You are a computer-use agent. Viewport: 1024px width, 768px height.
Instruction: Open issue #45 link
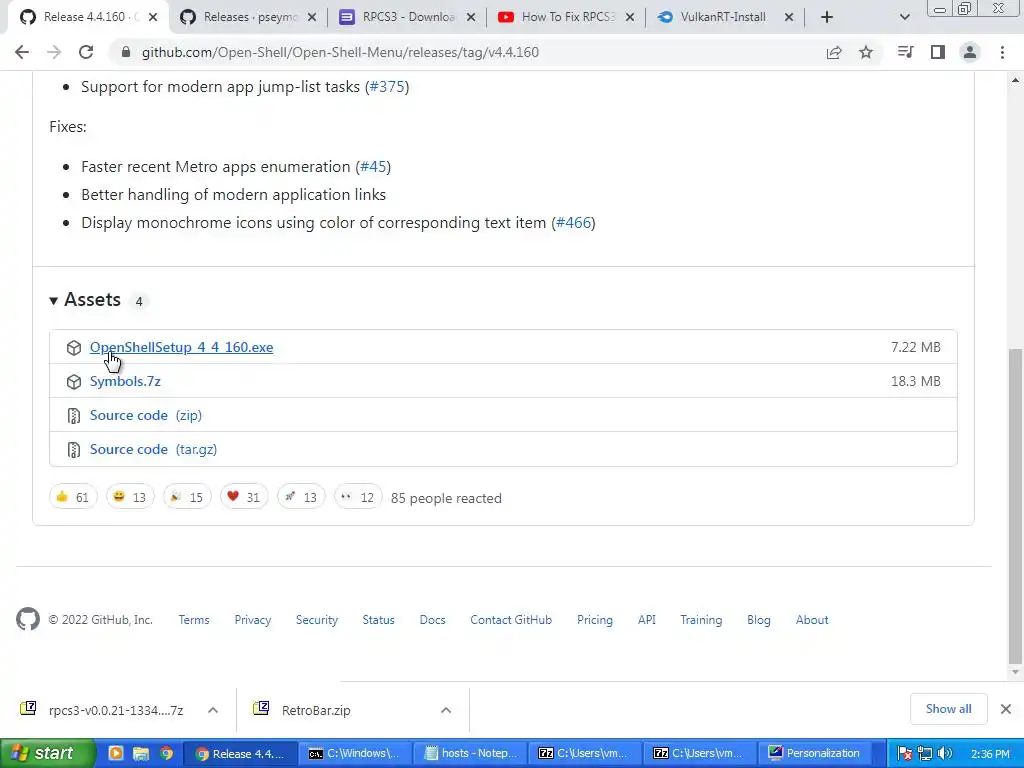click(x=374, y=167)
